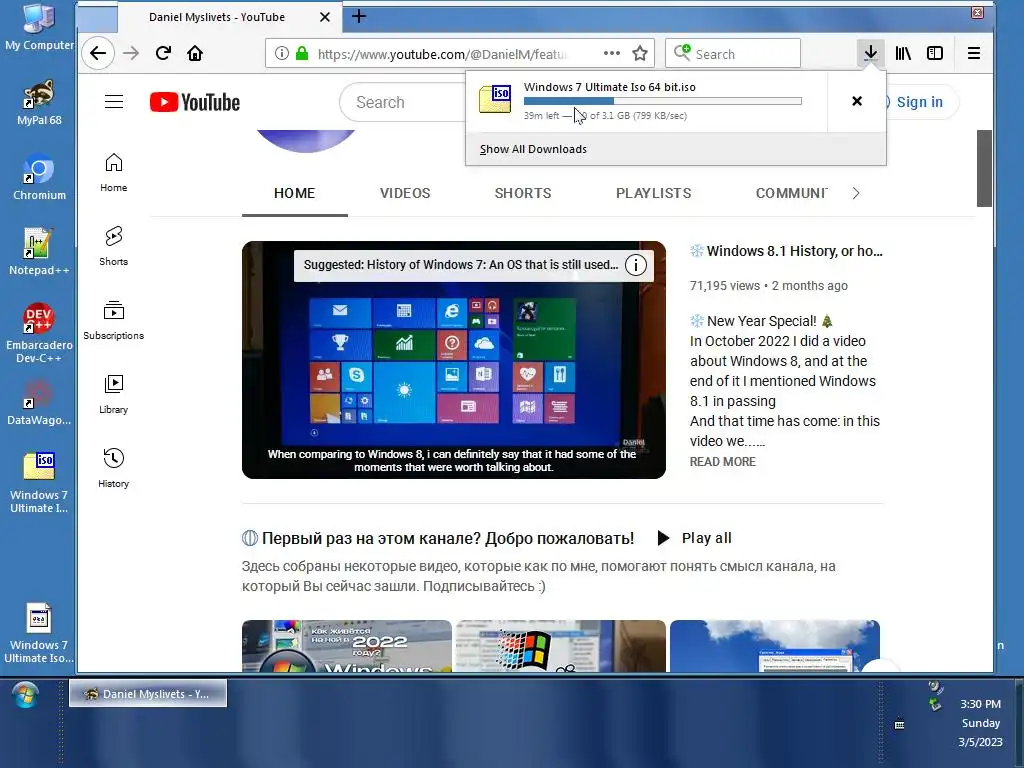Open the page actions three-dot menu
The height and width of the screenshot is (768, 1024).
pos(612,54)
